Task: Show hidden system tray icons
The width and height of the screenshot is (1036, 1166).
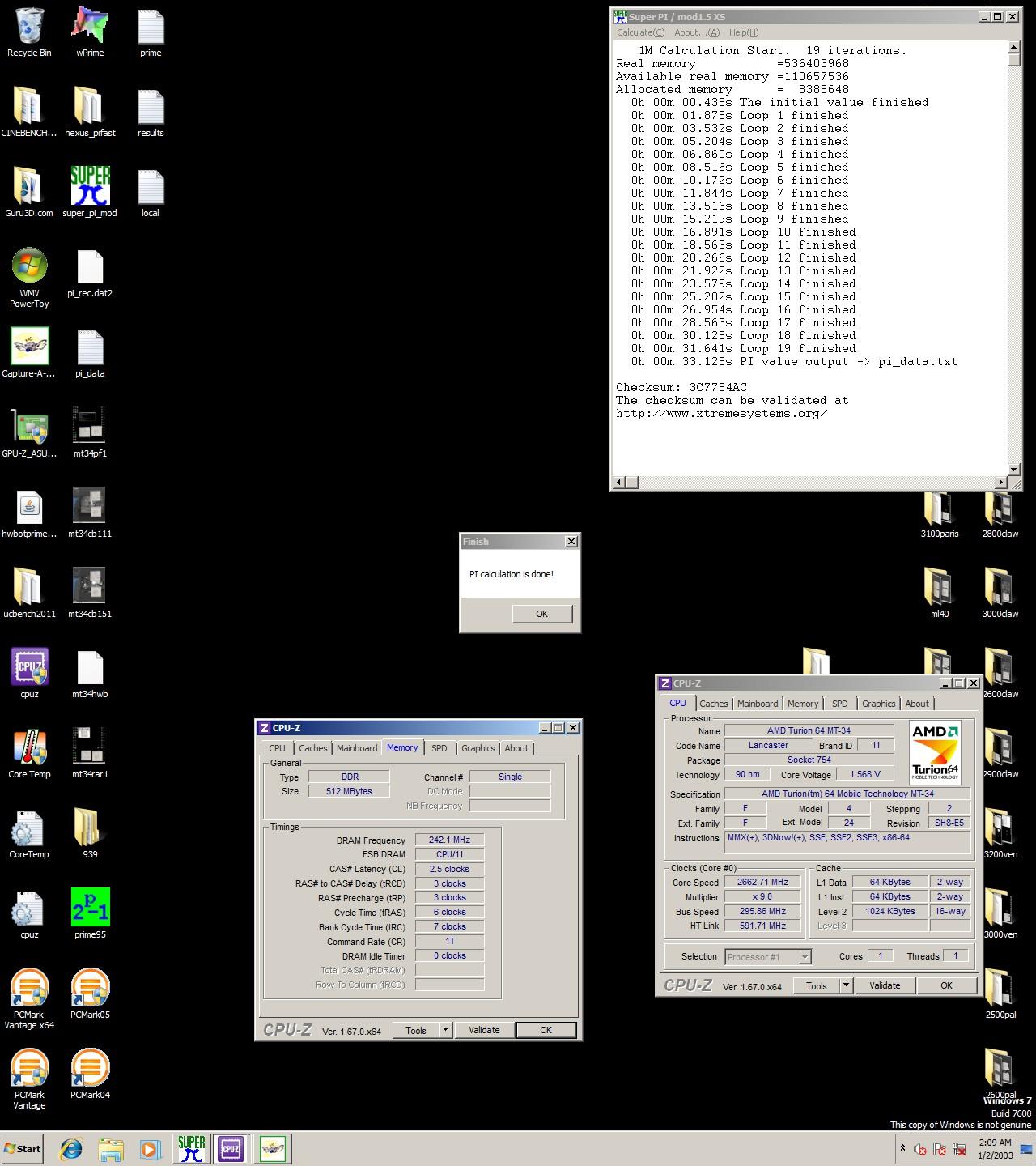Action: point(902,1148)
